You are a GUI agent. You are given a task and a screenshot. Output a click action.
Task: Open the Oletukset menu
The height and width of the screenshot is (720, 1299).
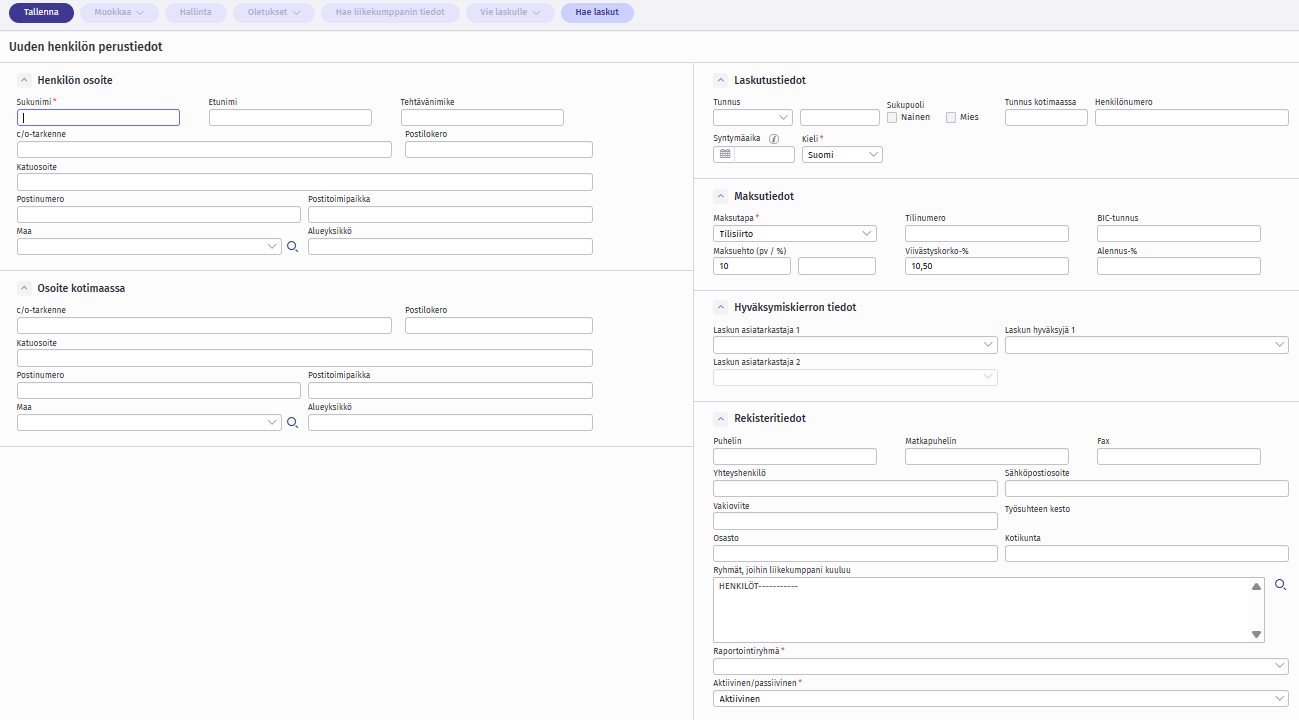point(274,13)
